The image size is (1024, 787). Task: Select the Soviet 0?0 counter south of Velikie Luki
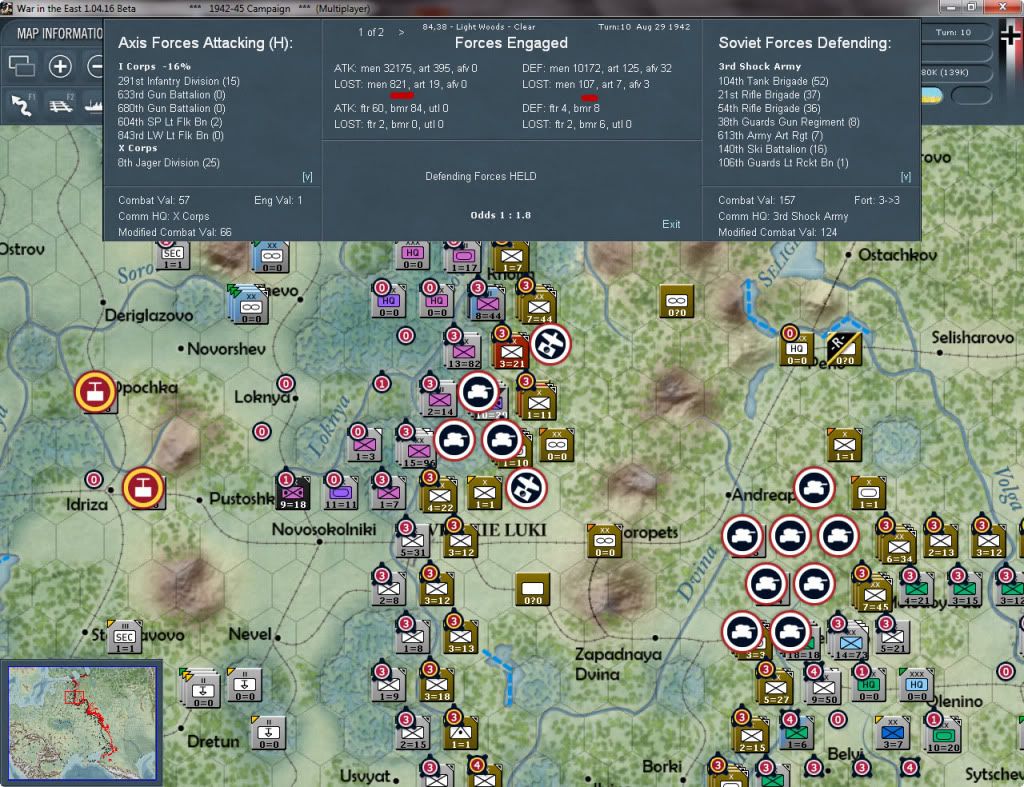(532, 589)
